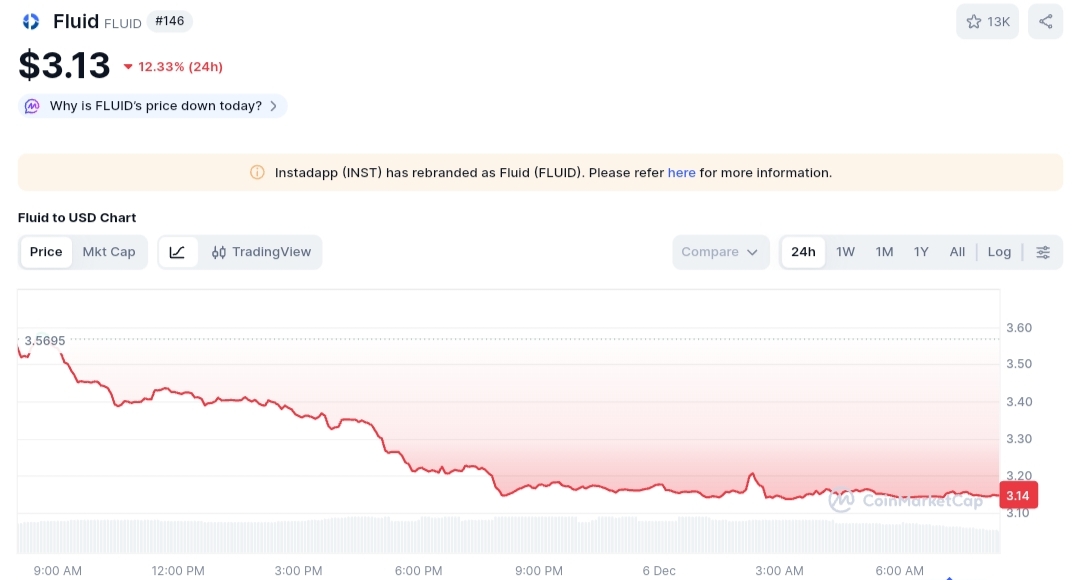Click the #146 rank badge

tap(169, 21)
